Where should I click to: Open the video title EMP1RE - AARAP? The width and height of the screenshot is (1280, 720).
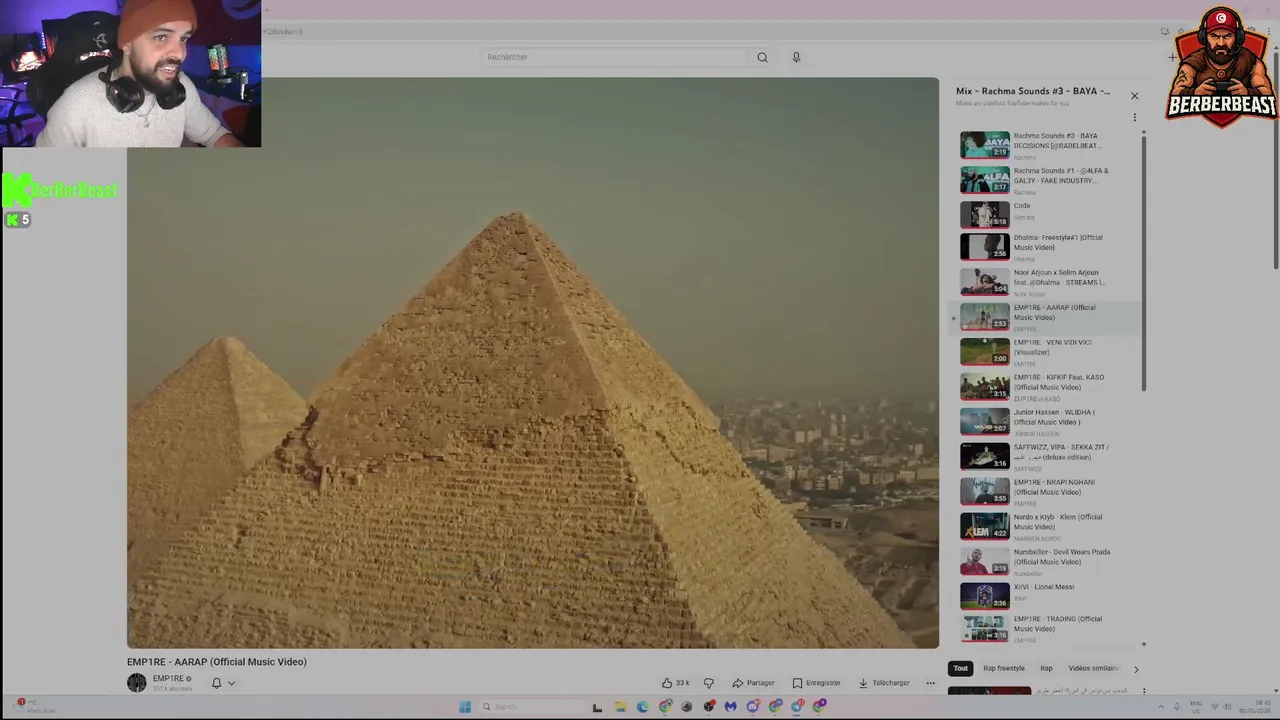(x=217, y=662)
